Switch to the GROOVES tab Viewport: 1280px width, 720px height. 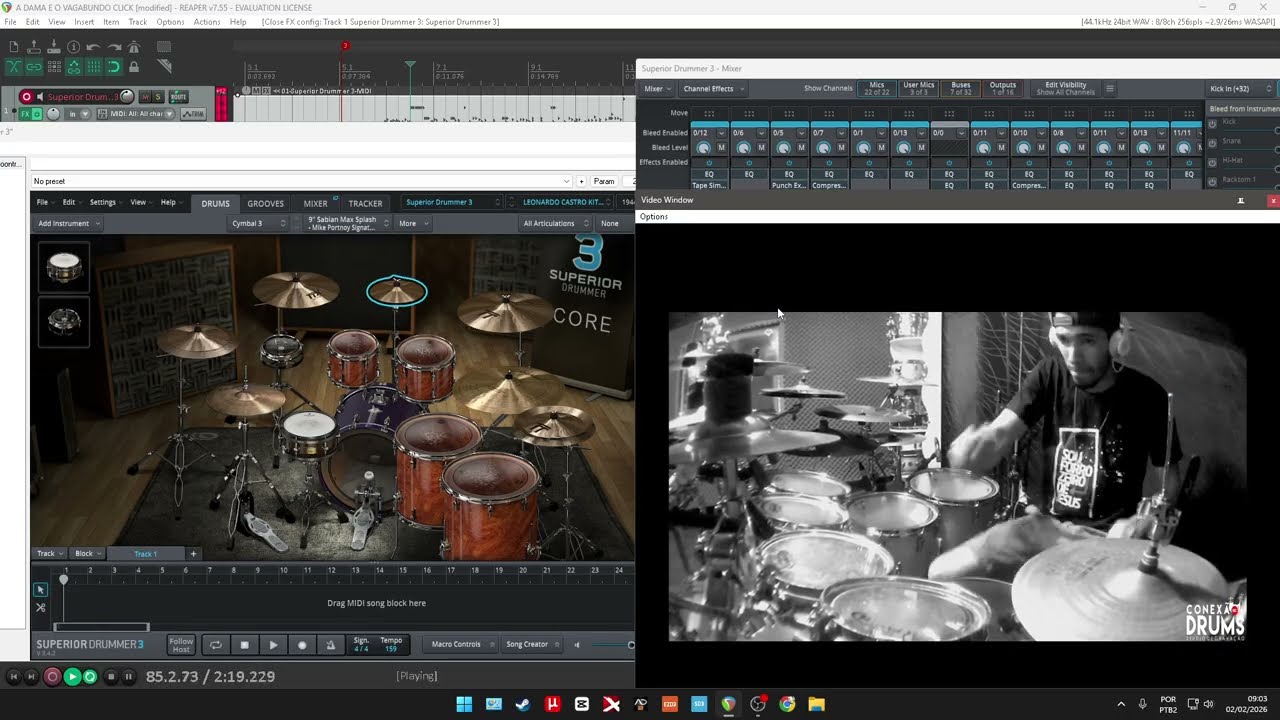[x=266, y=203]
